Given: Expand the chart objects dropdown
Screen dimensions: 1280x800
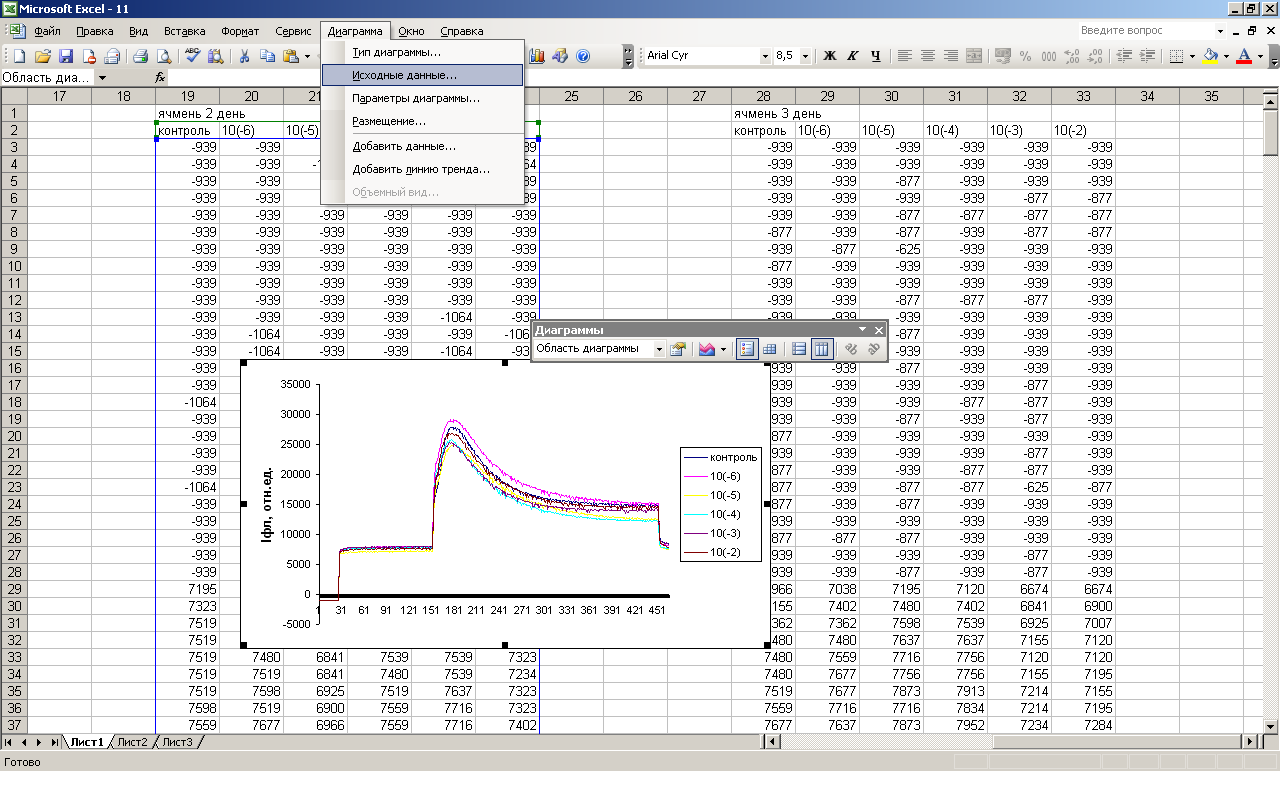Looking at the screenshot, I should 659,349.
